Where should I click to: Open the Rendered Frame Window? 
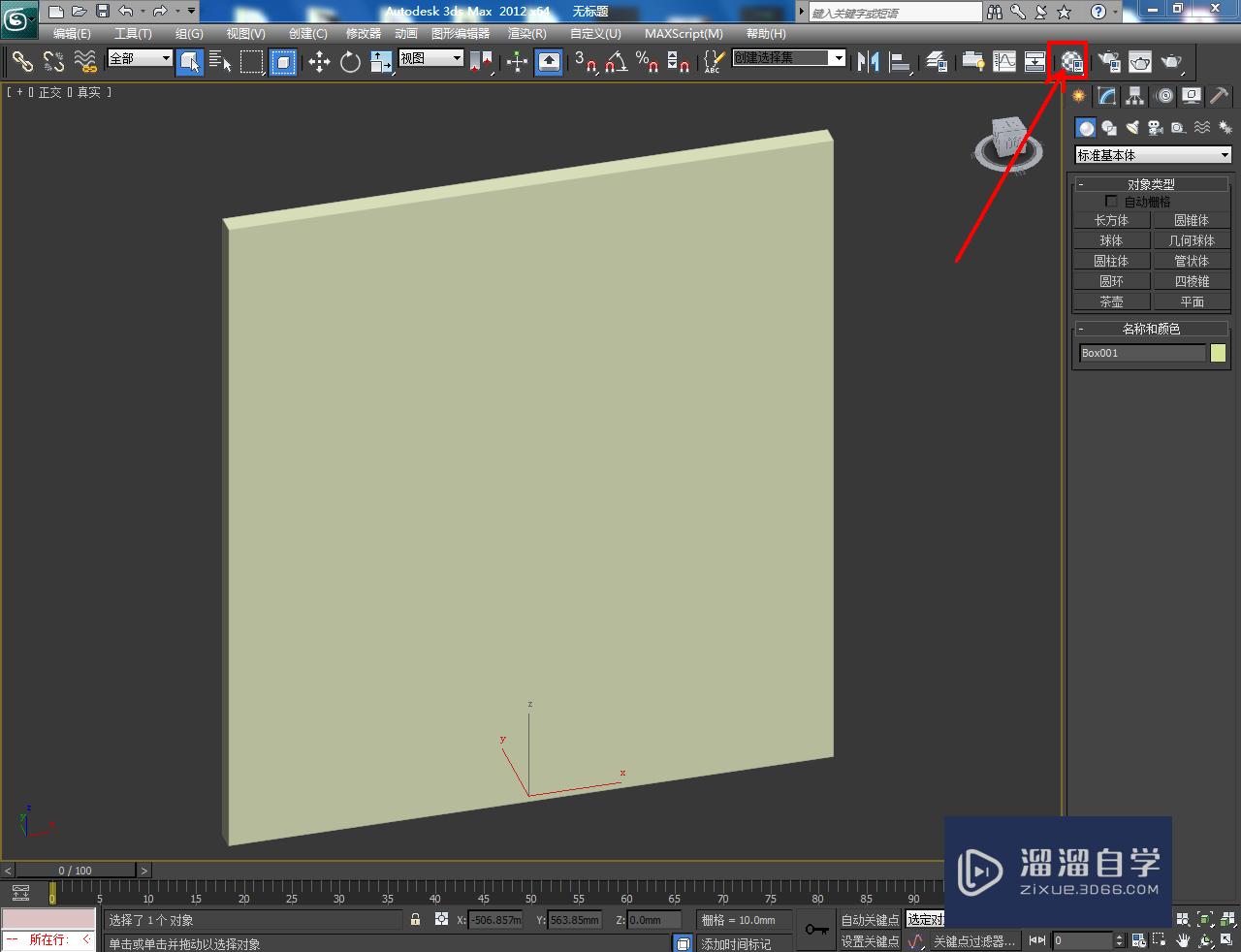(1140, 61)
